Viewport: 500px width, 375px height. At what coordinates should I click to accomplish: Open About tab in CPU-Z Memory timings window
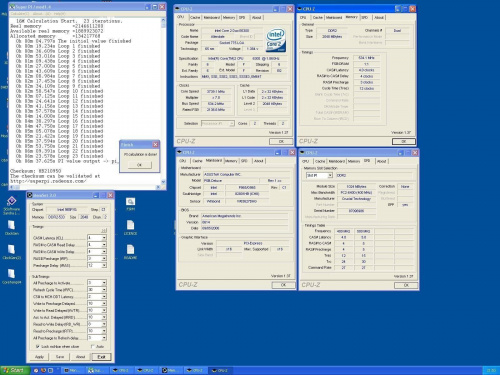(x=379, y=17)
